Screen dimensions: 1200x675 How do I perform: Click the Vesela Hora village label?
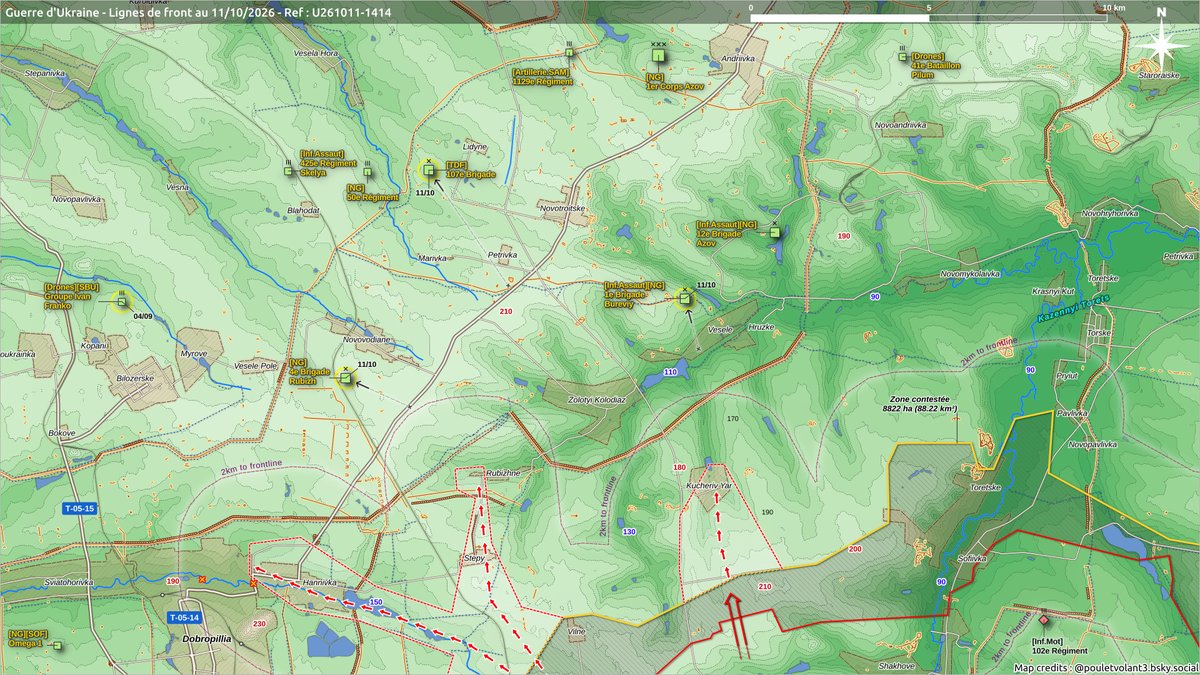(316, 52)
